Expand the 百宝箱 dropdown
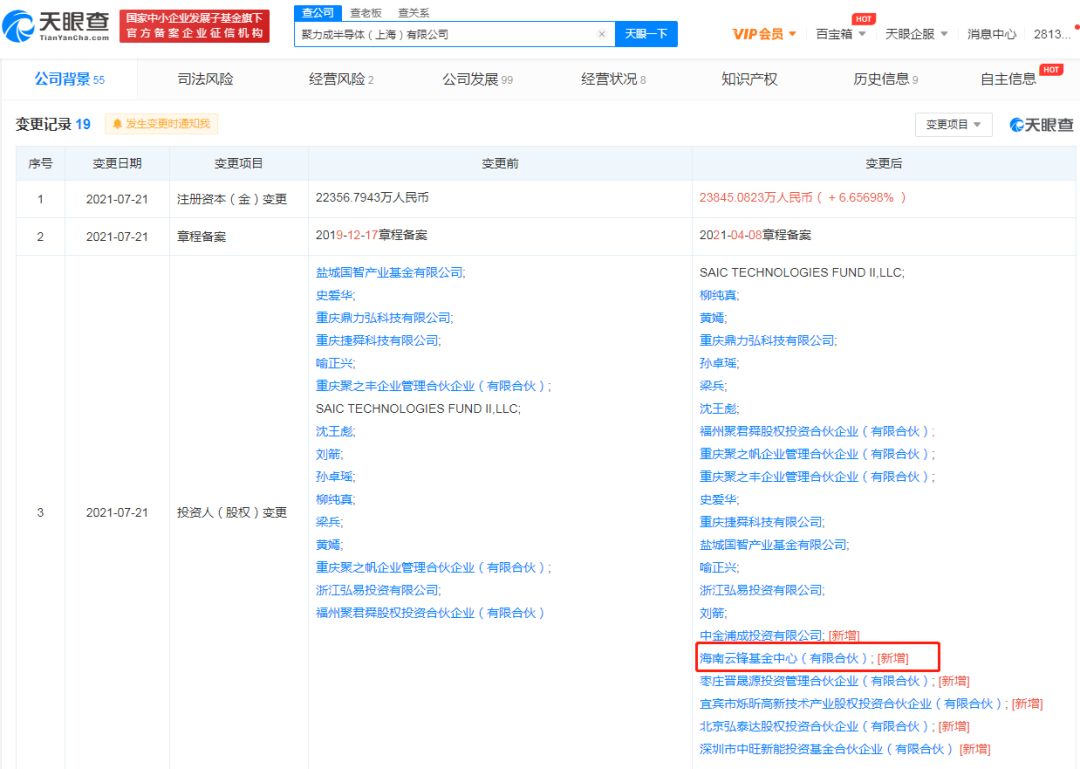Screen dimensions: 1080x769 click(x=840, y=34)
